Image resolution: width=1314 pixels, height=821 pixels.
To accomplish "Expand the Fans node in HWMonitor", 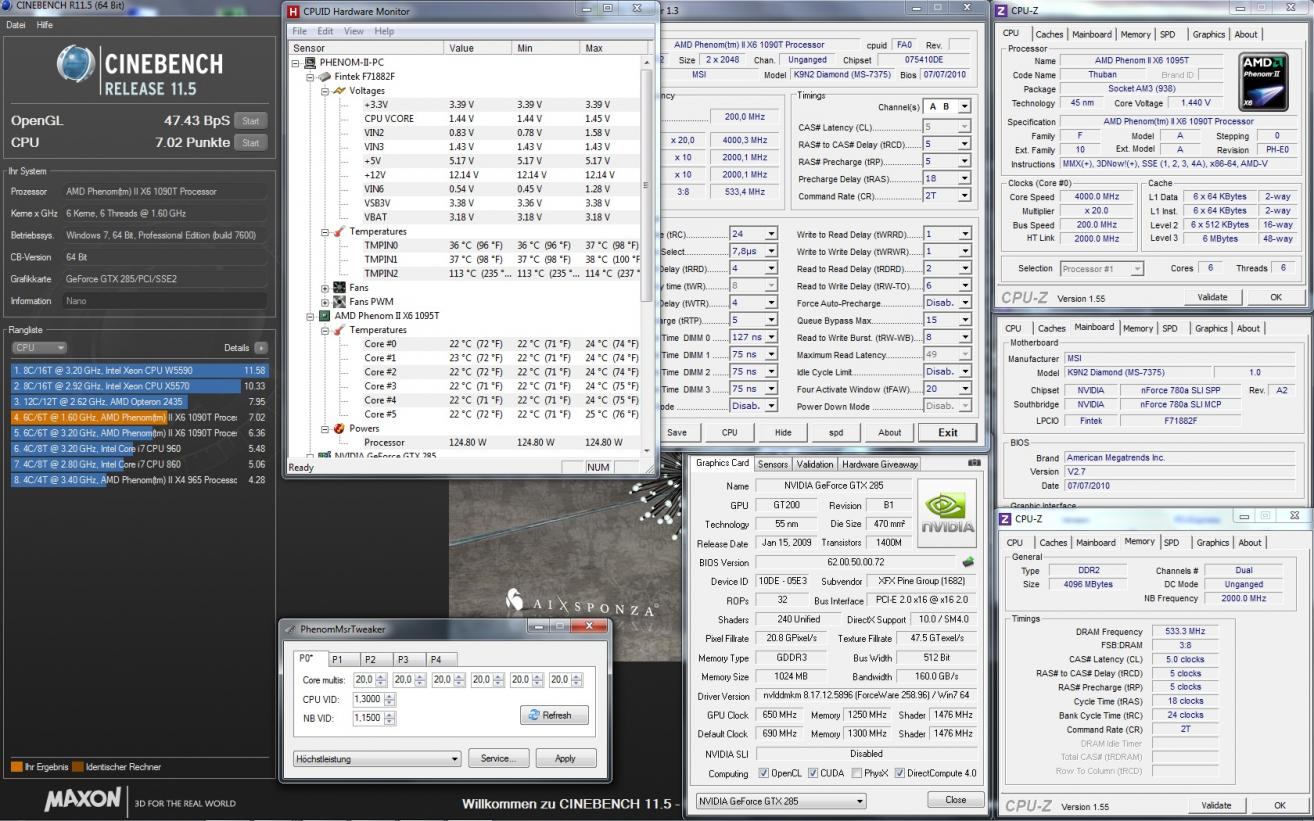I will tap(325, 287).
